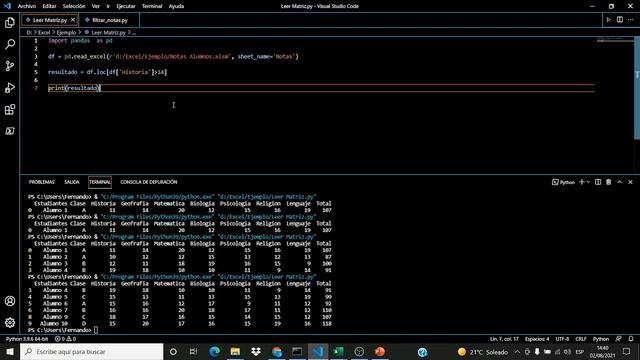640x360 pixels.
Task: Open the Archivo menu
Action: [x=27, y=6]
